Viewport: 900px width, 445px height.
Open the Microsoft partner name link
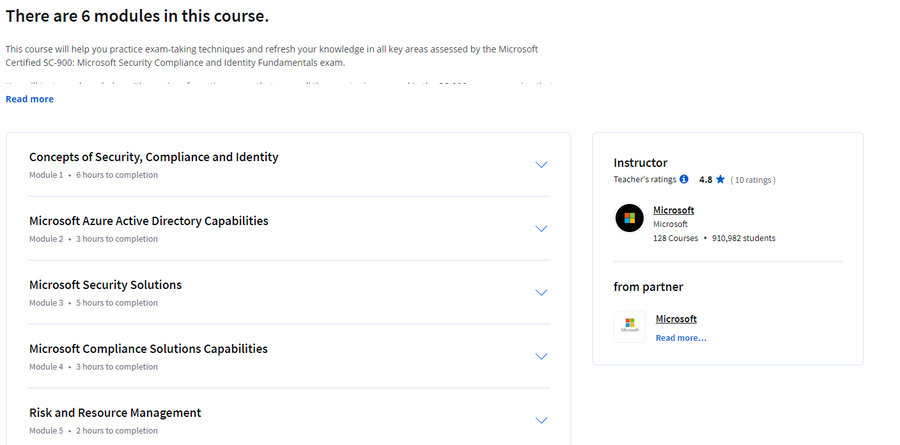click(676, 319)
